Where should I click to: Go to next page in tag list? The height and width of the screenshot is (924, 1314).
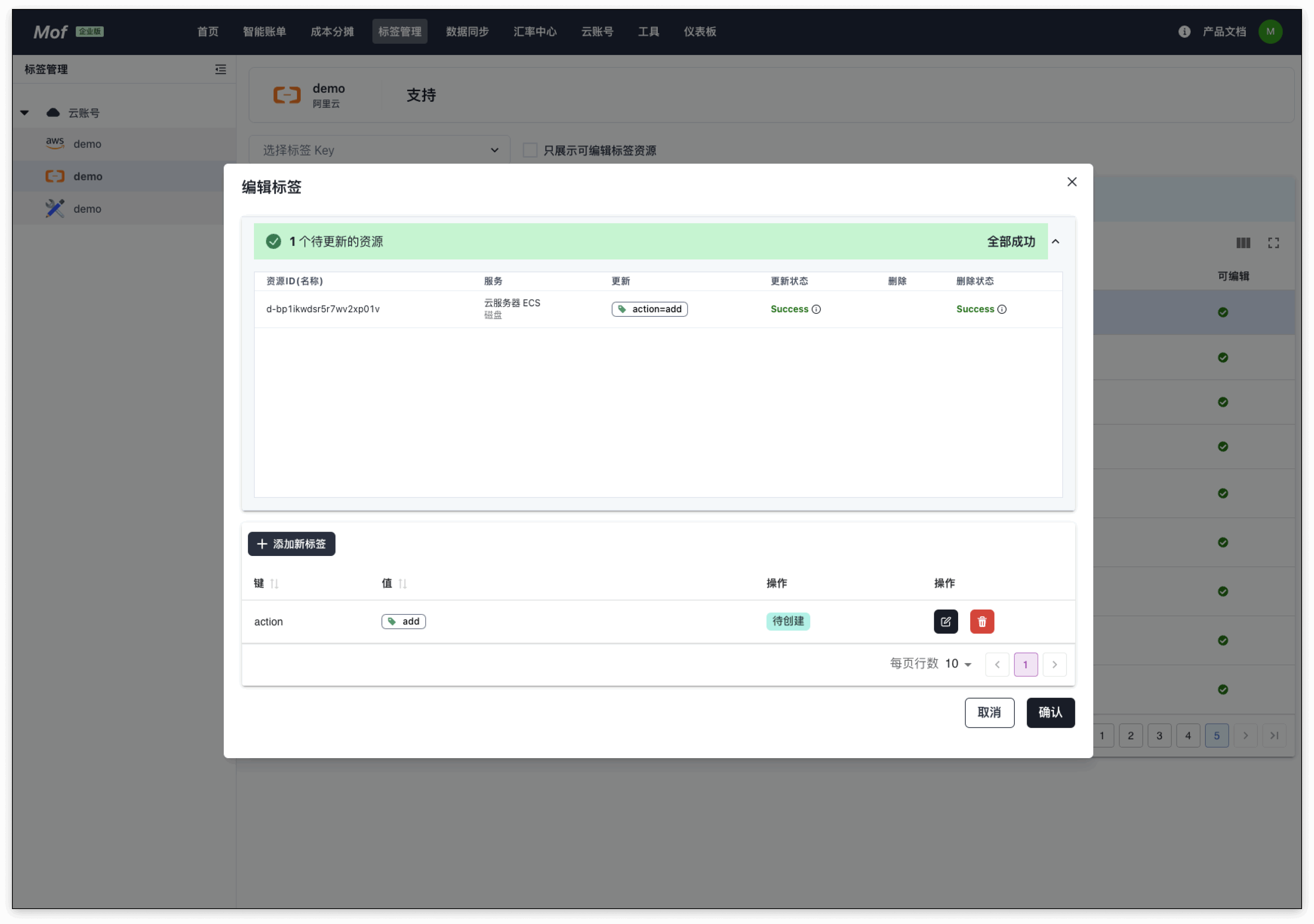(1054, 664)
